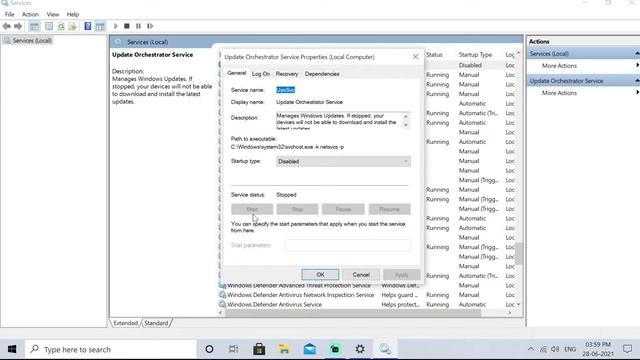
Task: Collapse Update Orchestrator Service actions section
Action: (637, 81)
